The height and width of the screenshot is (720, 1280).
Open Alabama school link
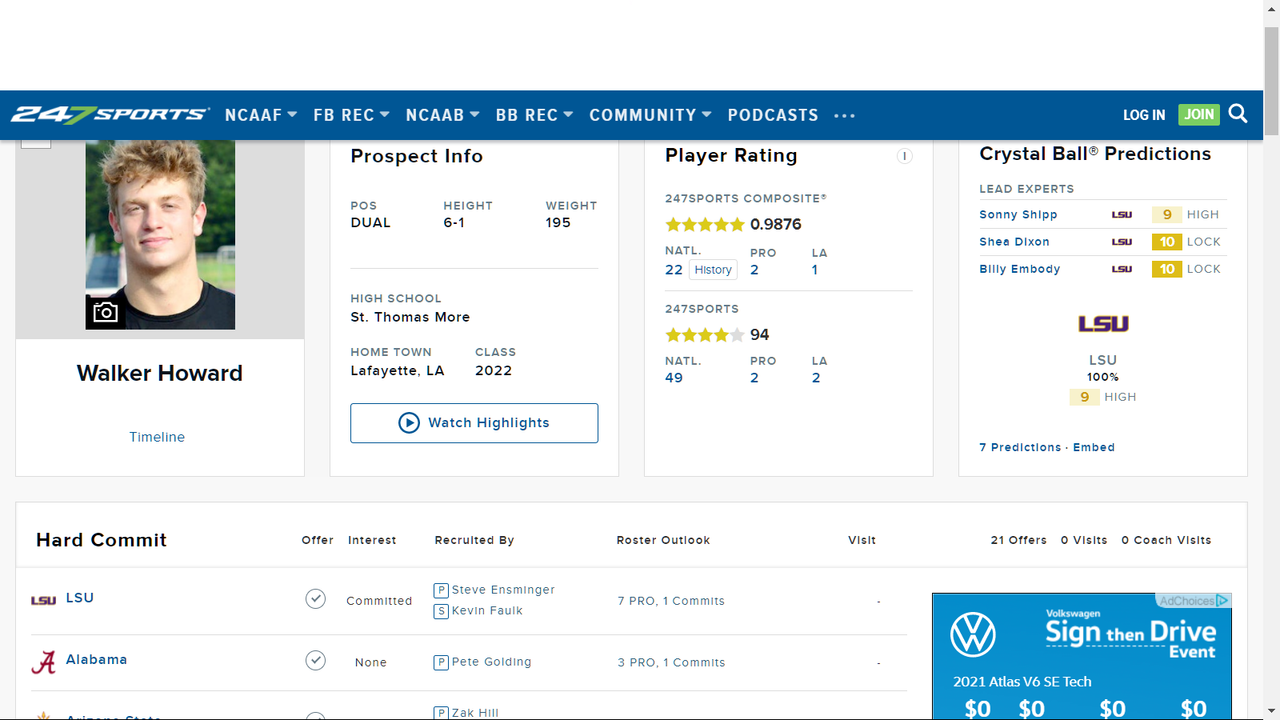point(96,660)
